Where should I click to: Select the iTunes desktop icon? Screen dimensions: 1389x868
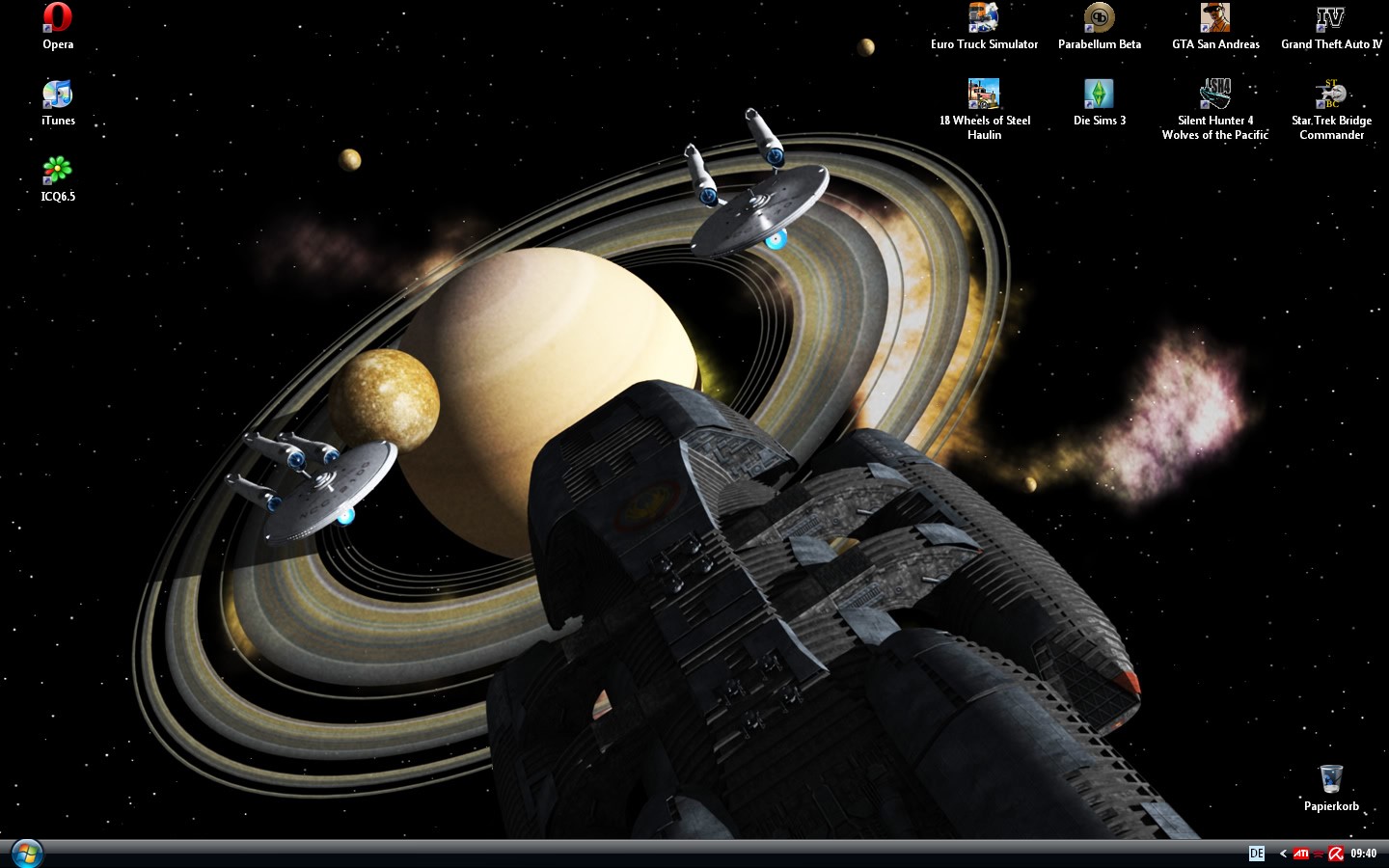(58, 95)
